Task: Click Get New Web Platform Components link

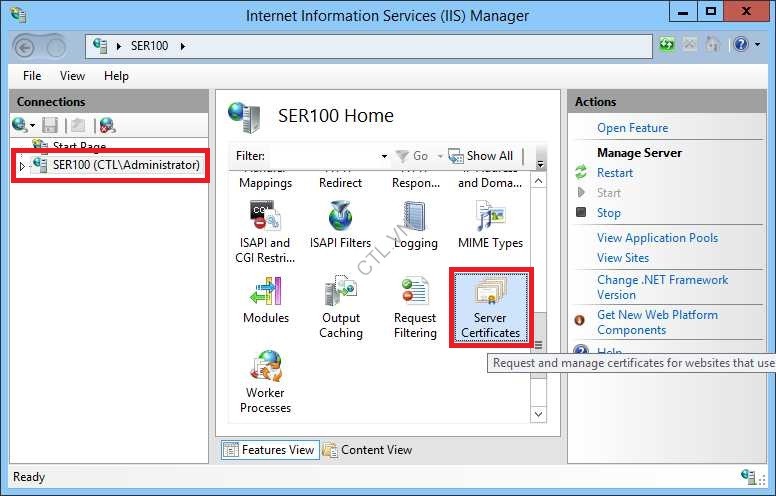Action: (657, 322)
